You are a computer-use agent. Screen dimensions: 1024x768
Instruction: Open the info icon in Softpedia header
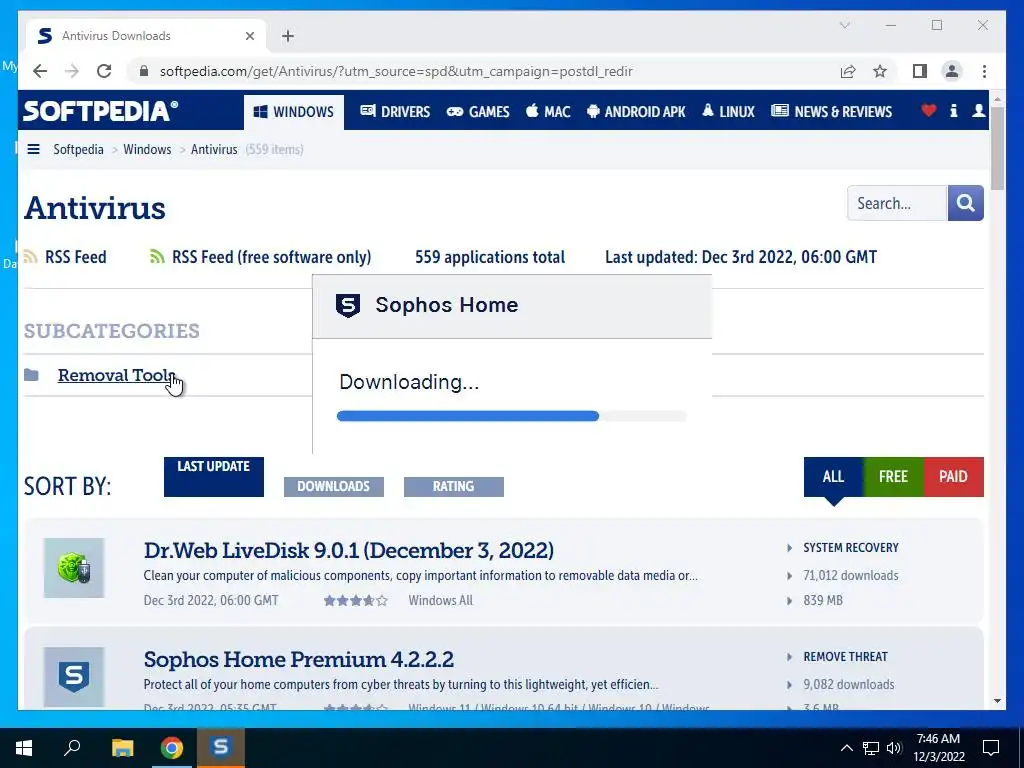point(953,110)
